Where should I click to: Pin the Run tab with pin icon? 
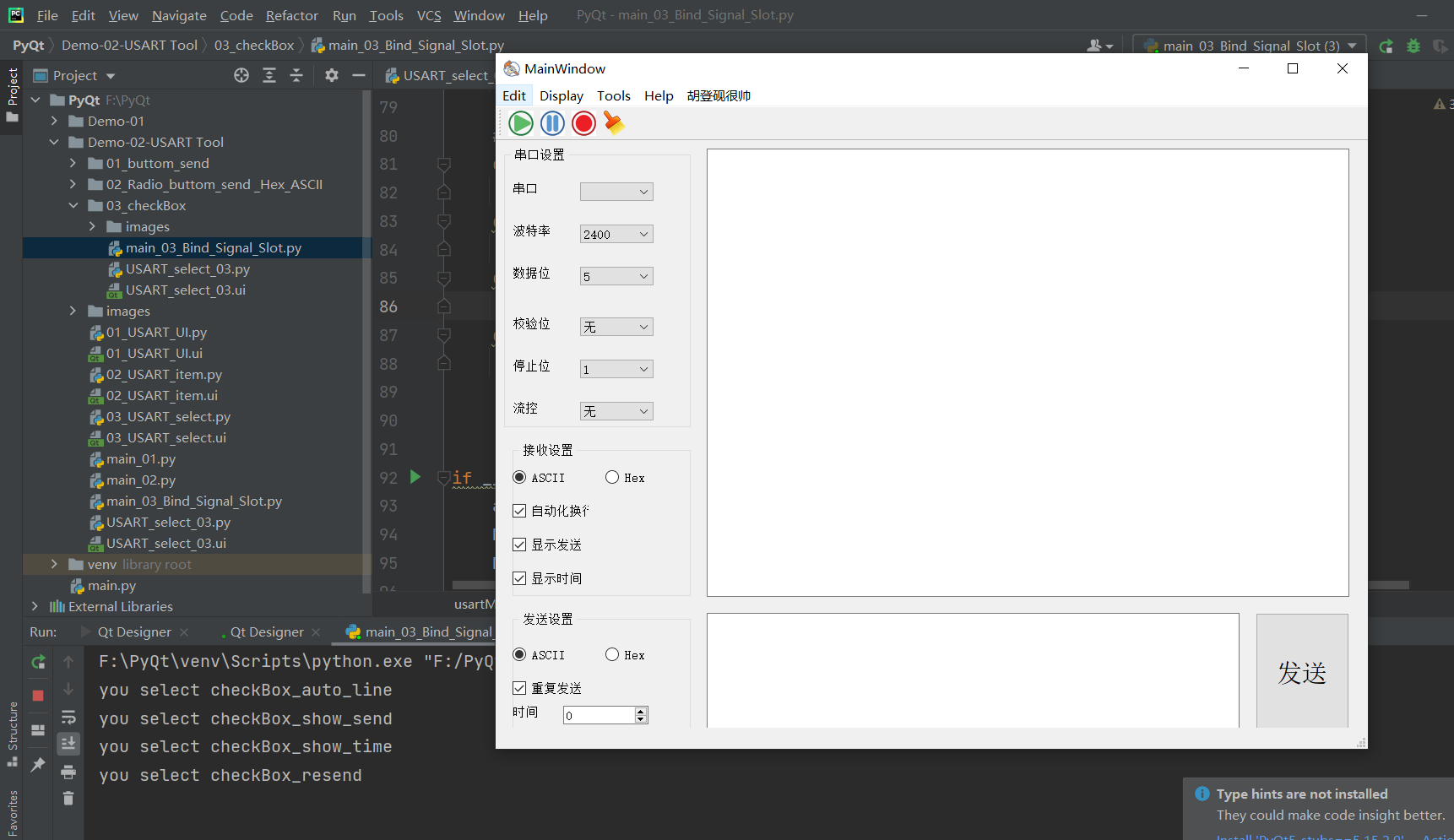coord(38,765)
